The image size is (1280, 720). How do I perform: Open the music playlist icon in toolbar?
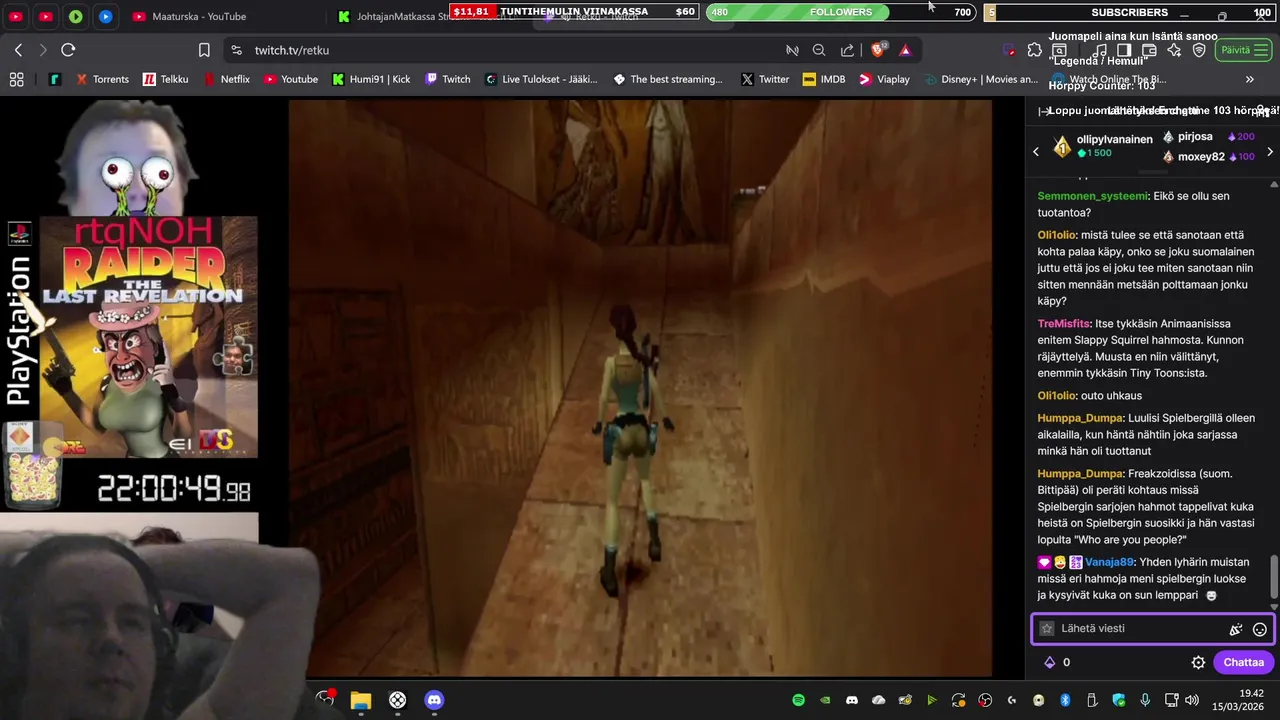(1099, 50)
